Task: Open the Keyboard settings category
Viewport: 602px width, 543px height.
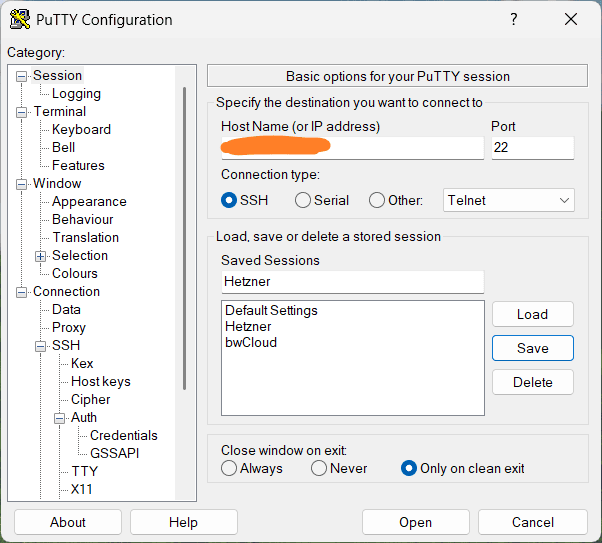Action: coord(81,129)
